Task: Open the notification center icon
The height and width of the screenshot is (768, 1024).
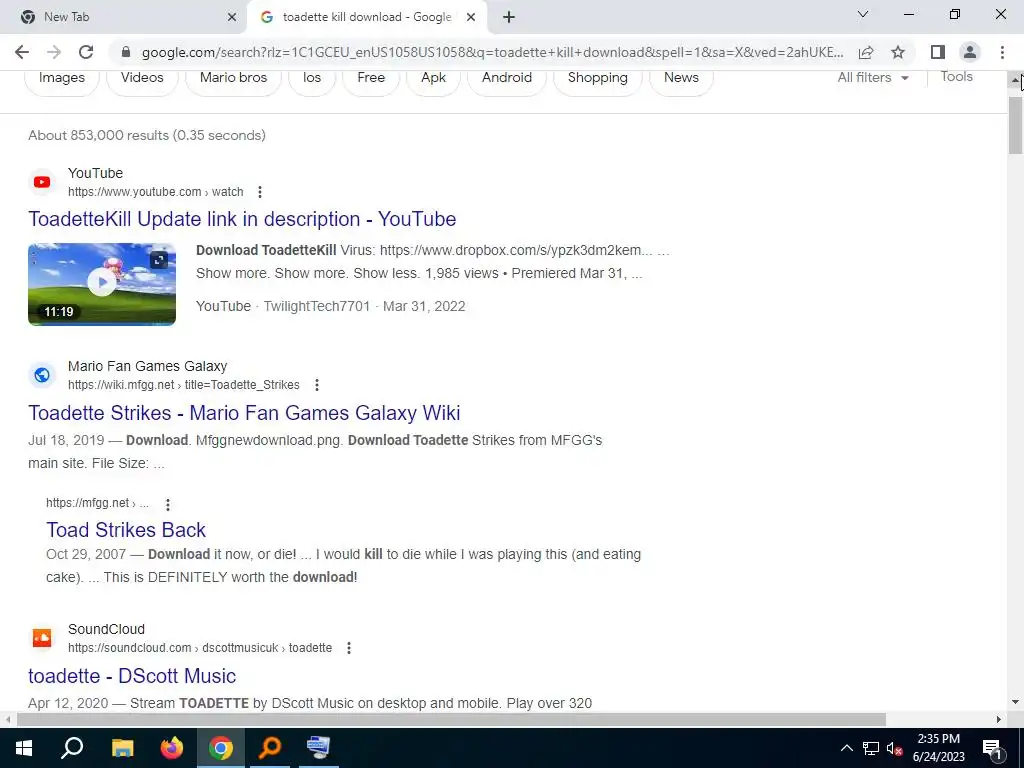Action: 992,748
